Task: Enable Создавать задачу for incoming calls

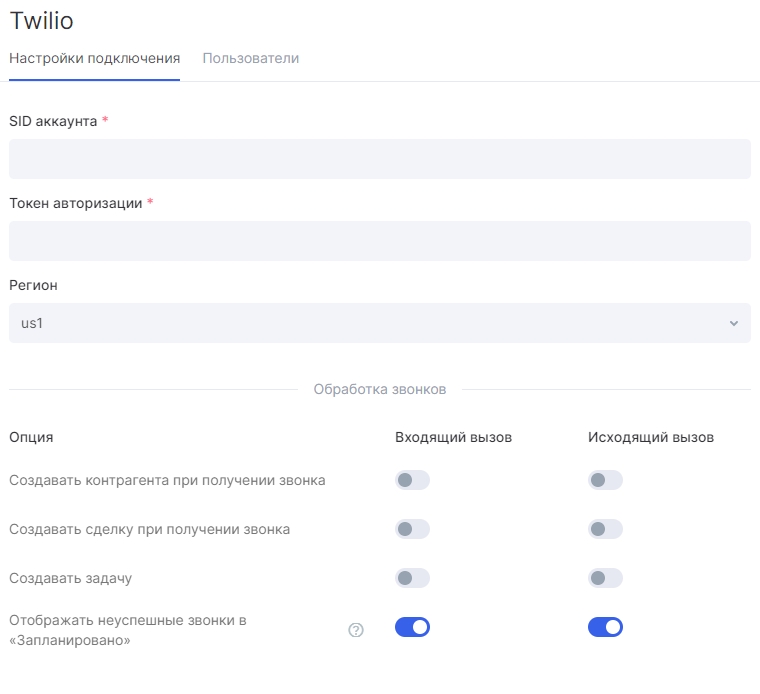Action: pyautogui.click(x=412, y=578)
